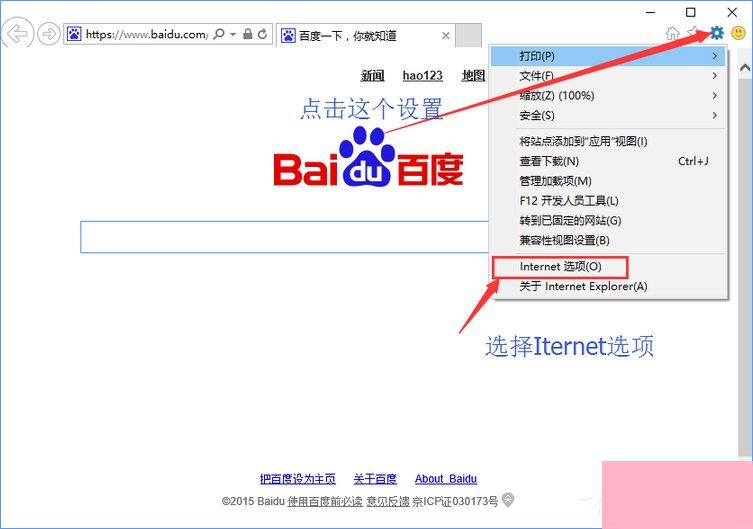Click the security lock icon in address bar
This screenshot has width=753, height=529.
tap(248, 34)
